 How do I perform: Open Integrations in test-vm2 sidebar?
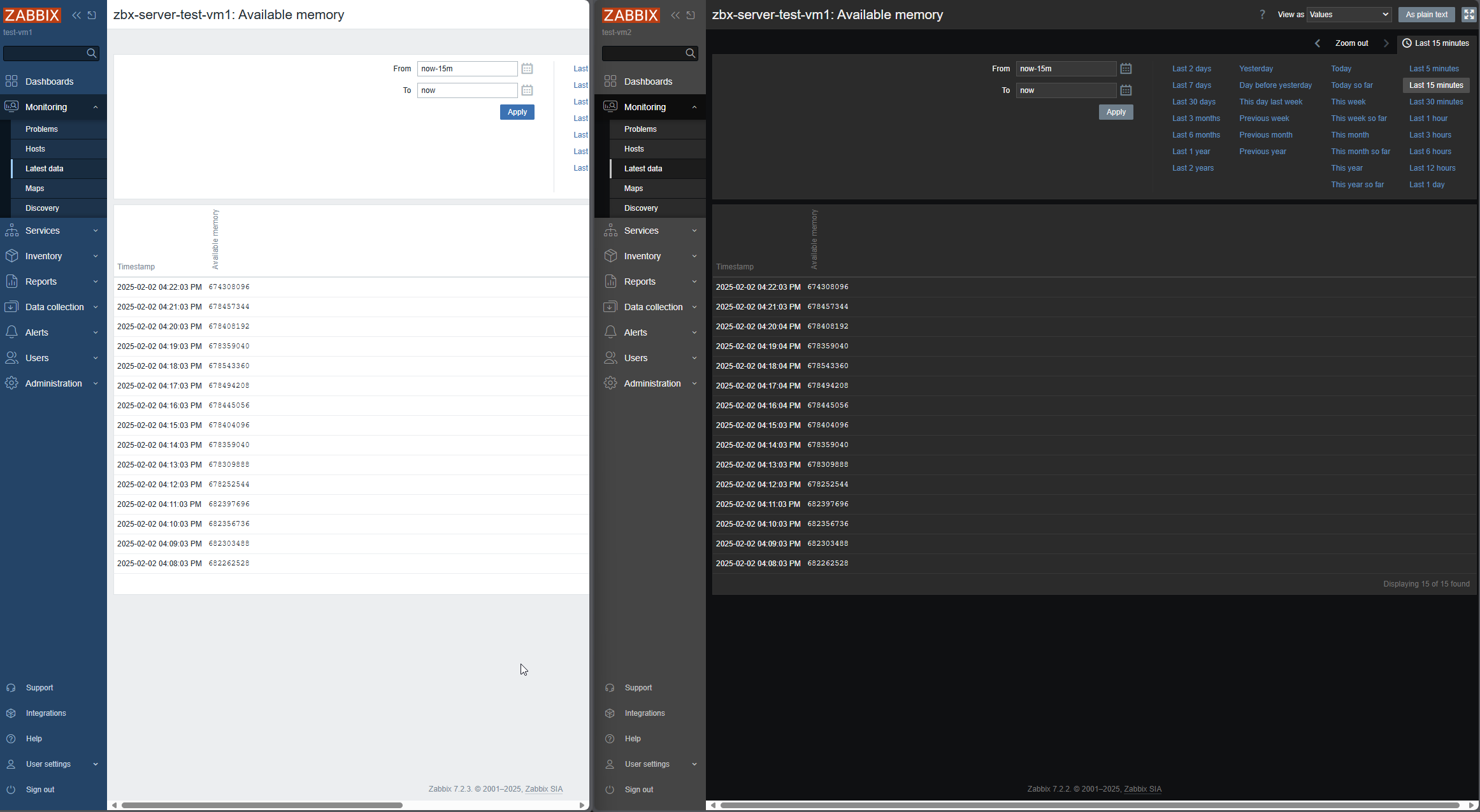645,713
